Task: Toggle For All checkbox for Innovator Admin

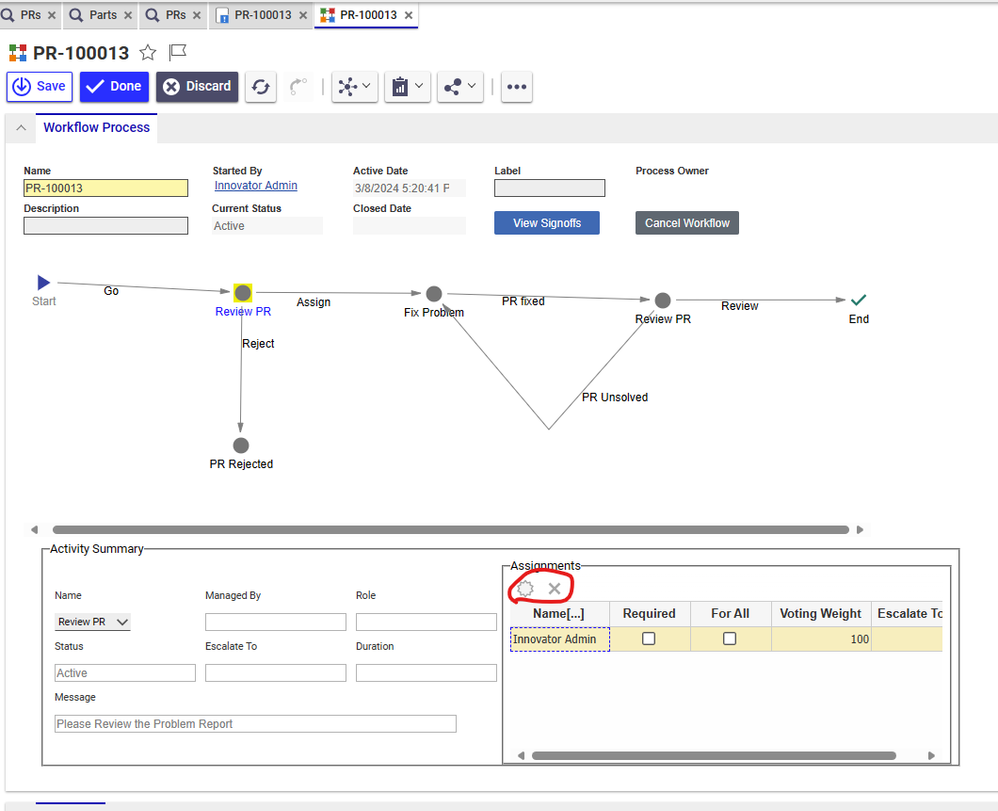Action: point(730,639)
